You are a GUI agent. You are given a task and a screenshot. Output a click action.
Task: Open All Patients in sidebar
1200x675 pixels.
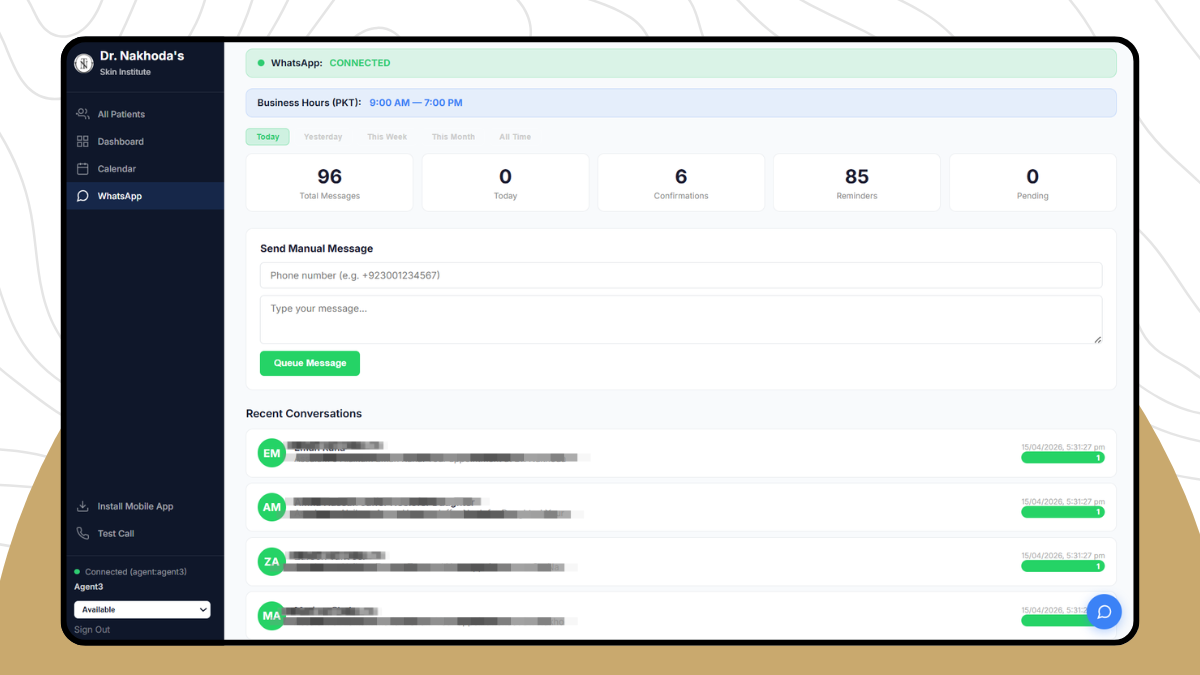tap(146, 114)
